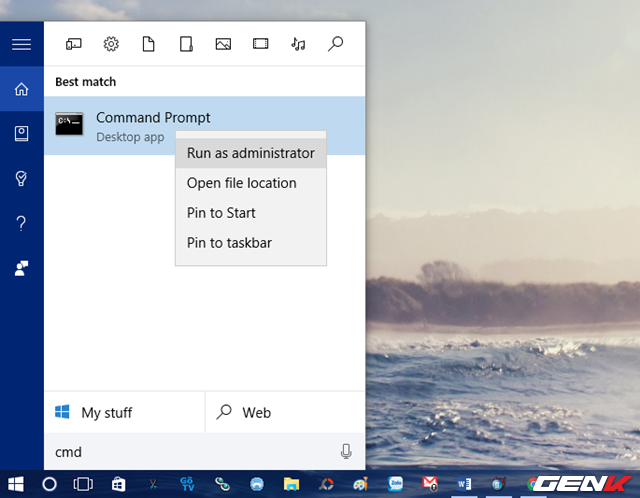Screen dimensions: 640x498
Task: Open the Zalo app on taskbar
Action: [396, 484]
